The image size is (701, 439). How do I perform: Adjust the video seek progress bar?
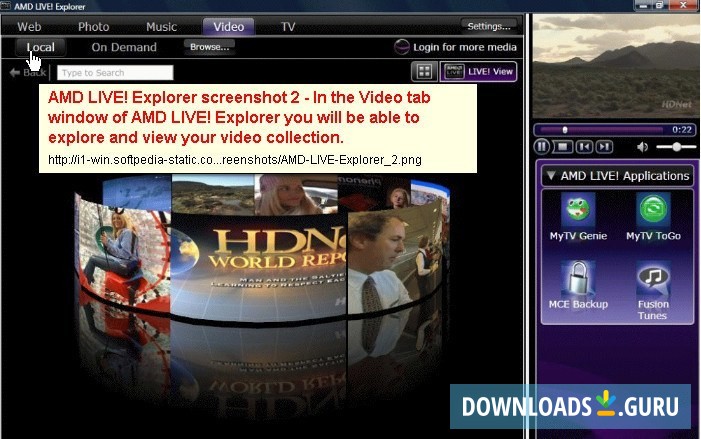click(601, 130)
